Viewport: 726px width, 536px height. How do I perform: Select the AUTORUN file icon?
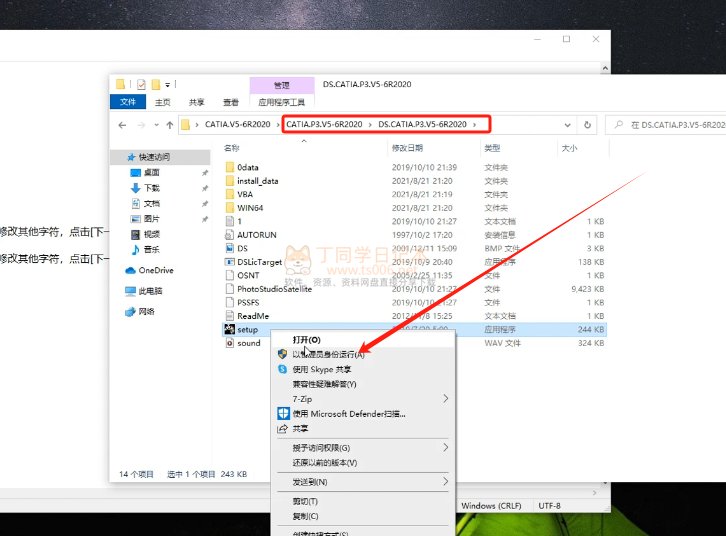[x=230, y=235]
